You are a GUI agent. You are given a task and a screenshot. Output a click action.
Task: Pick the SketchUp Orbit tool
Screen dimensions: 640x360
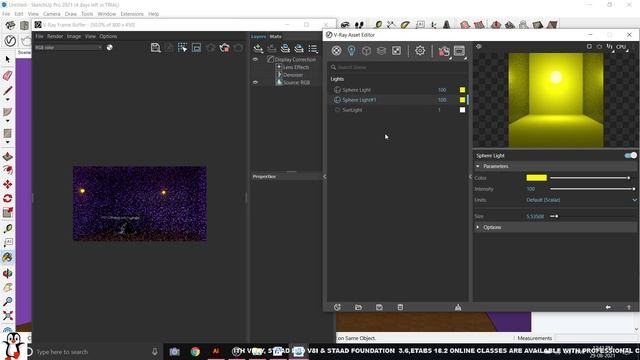[x=7, y=273]
